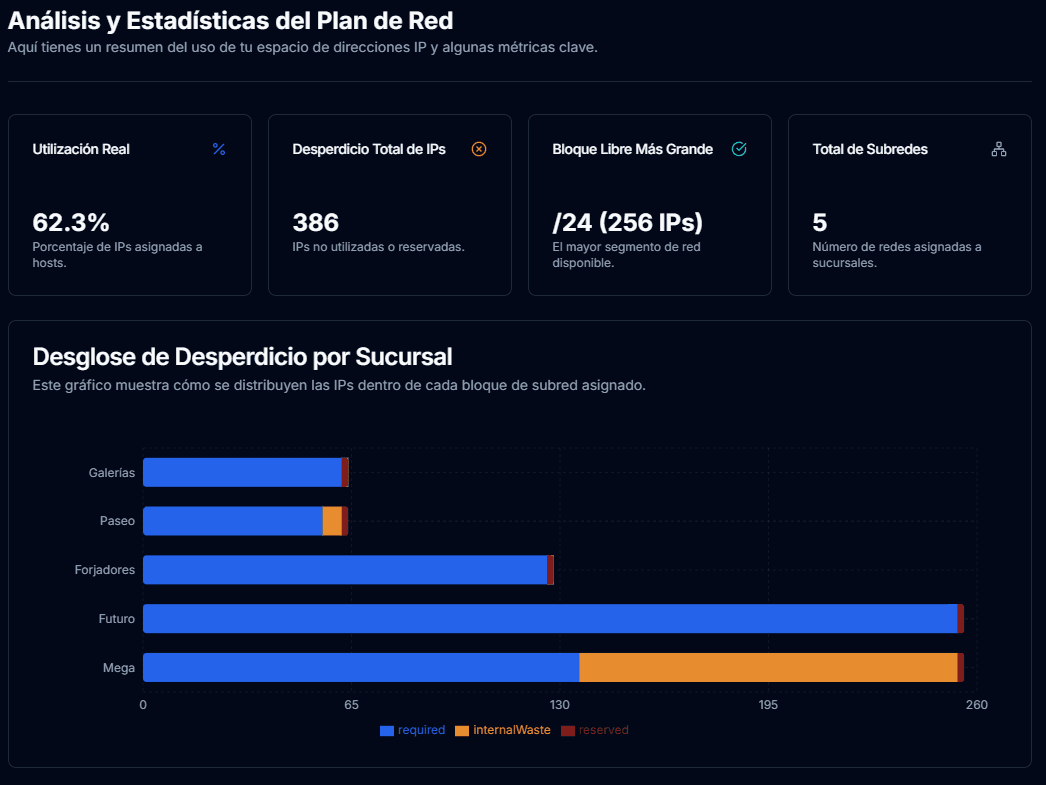The width and height of the screenshot is (1046, 785).
Task: Click the percentage icon on Utilización Real card
Action: (x=220, y=149)
